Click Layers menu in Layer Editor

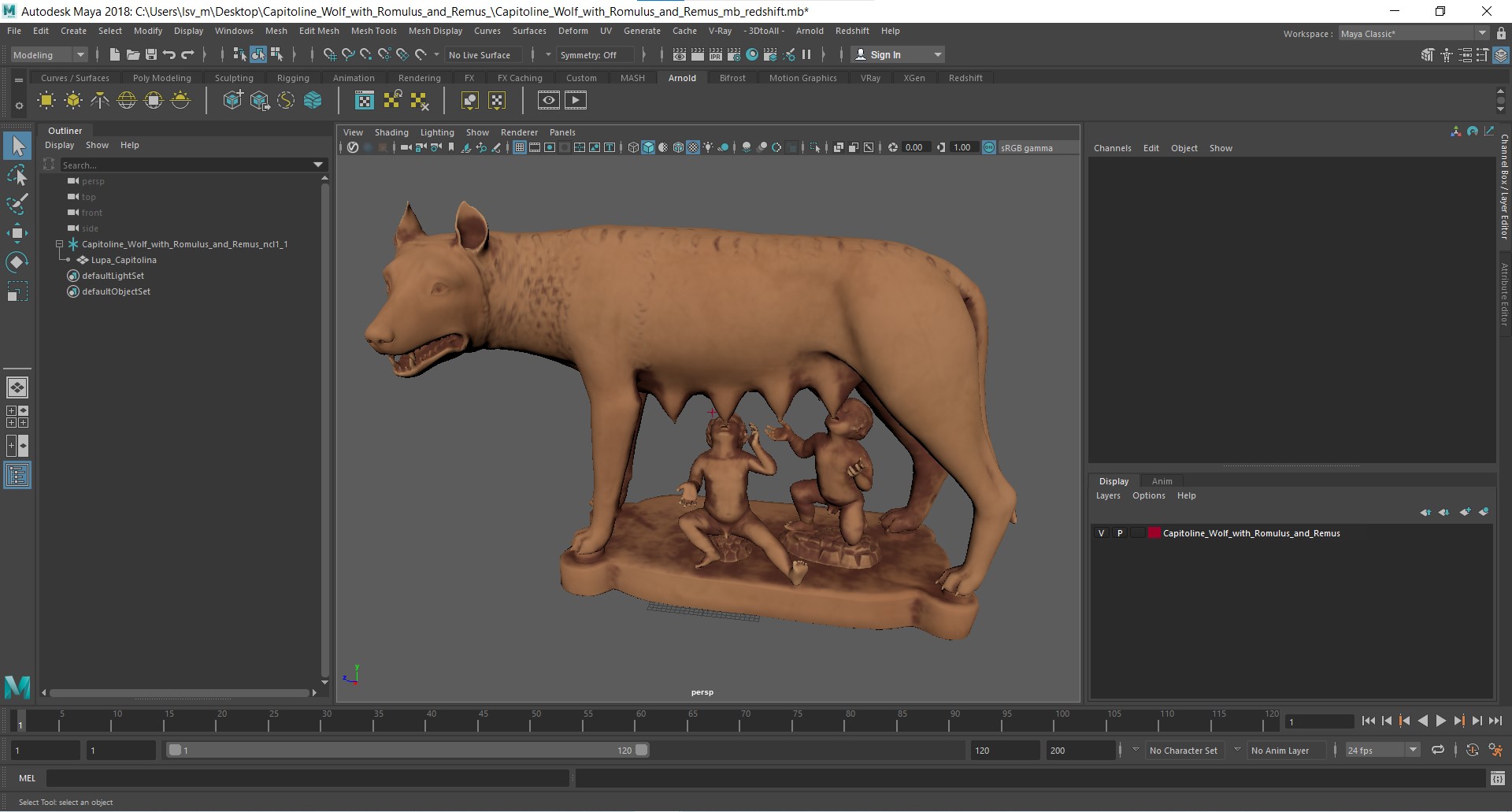click(1108, 495)
